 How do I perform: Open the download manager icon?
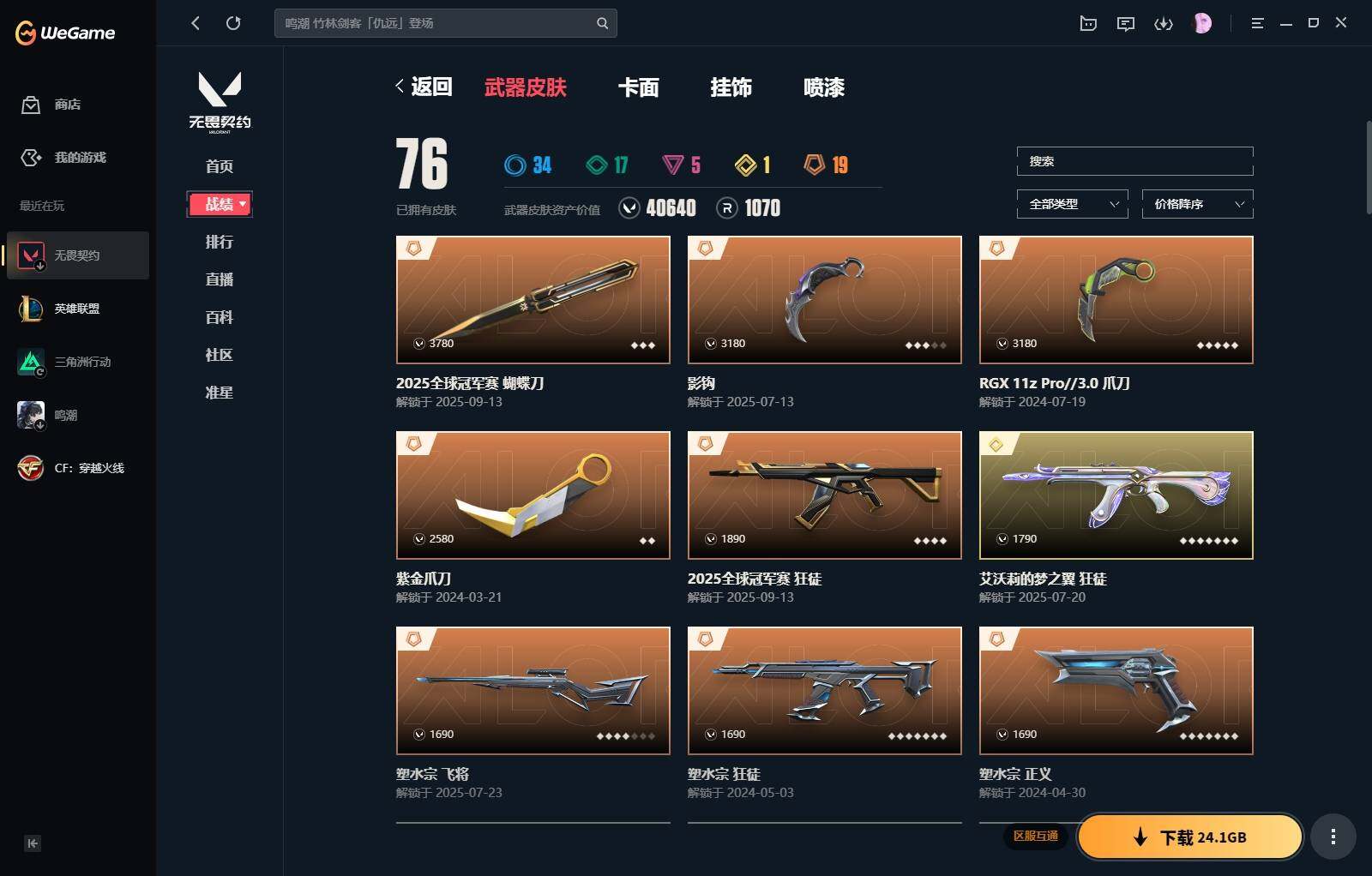pos(1164,24)
